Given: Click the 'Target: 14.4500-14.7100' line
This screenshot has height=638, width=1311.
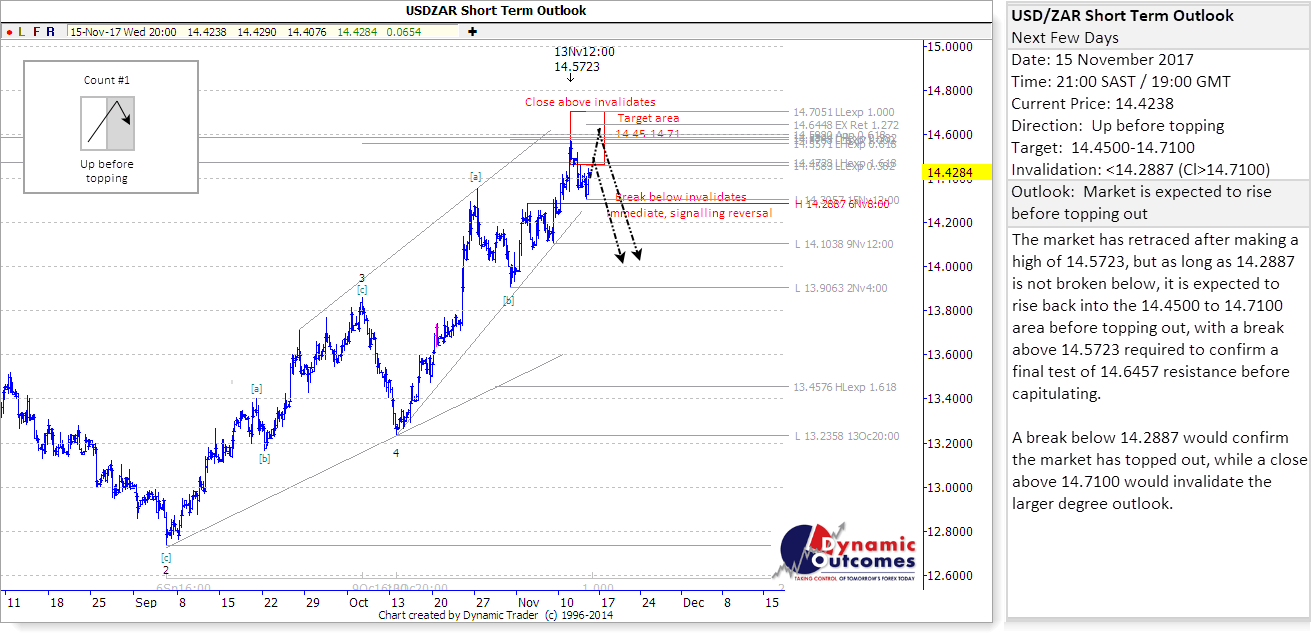Looking at the screenshot, I should point(1103,148).
